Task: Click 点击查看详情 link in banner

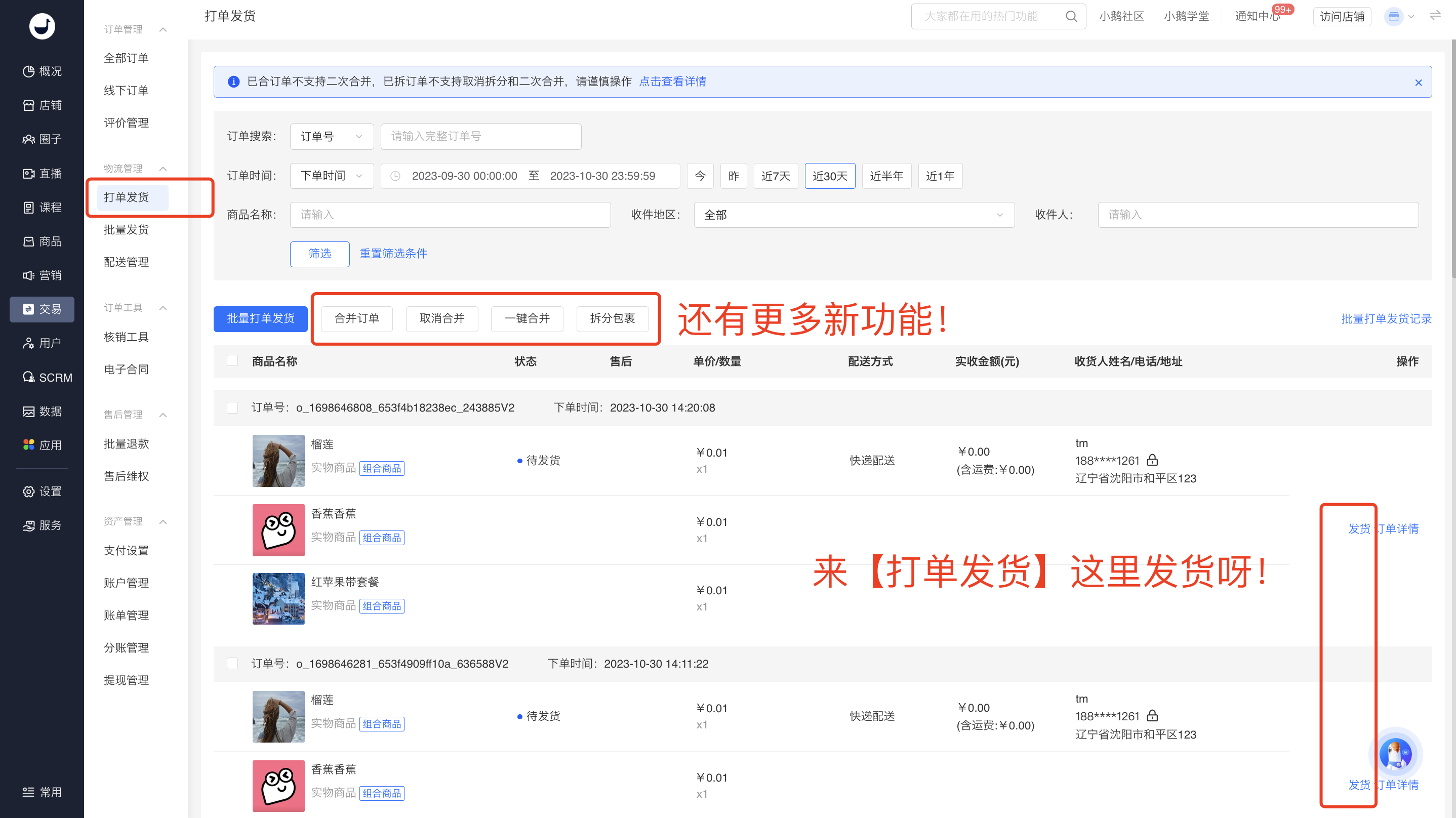Action: pos(673,82)
